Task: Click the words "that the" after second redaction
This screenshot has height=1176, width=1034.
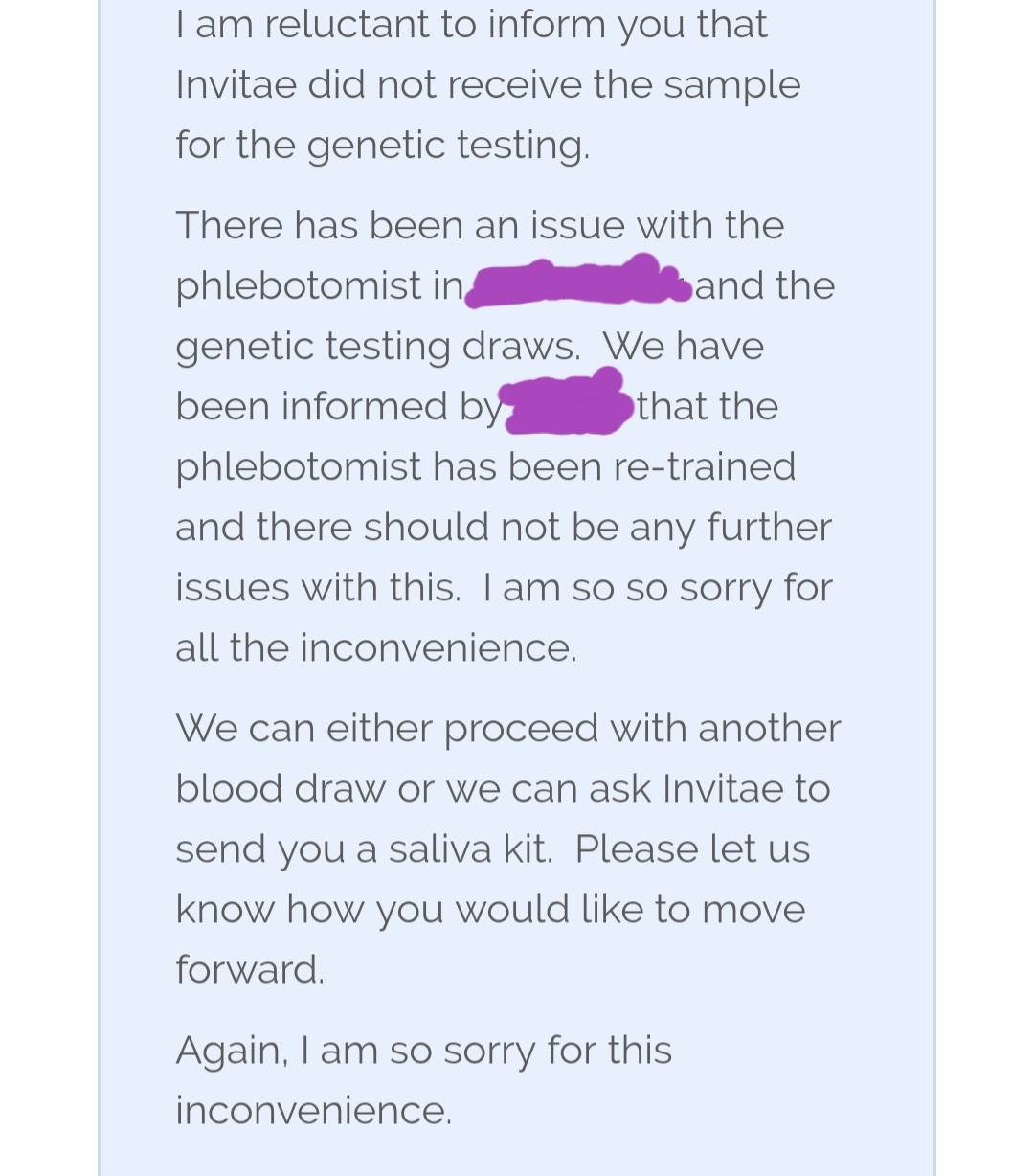Action: click(x=708, y=407)
